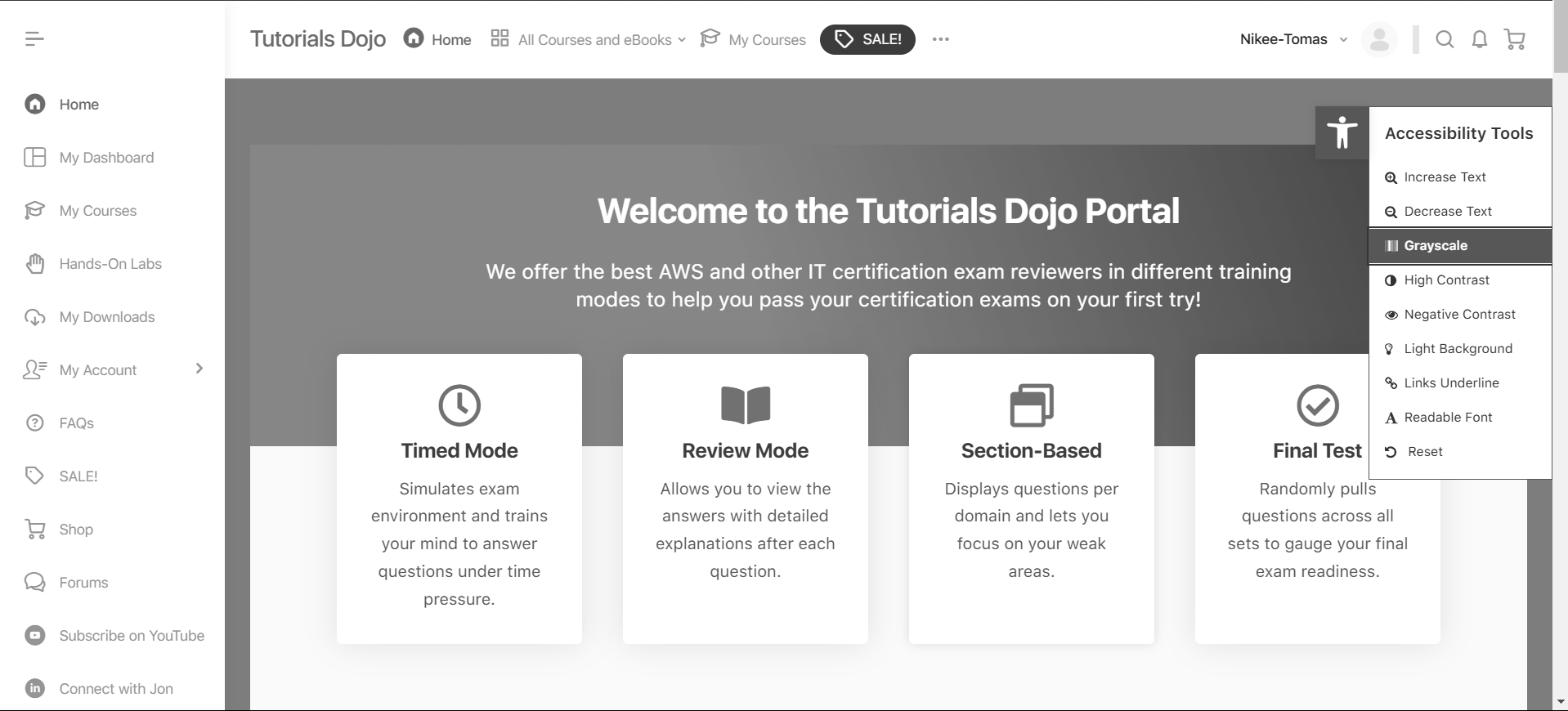Click the Final Test checkmark icon
This screenshot has width=1568, height=711.
(x=1317, y=405)
